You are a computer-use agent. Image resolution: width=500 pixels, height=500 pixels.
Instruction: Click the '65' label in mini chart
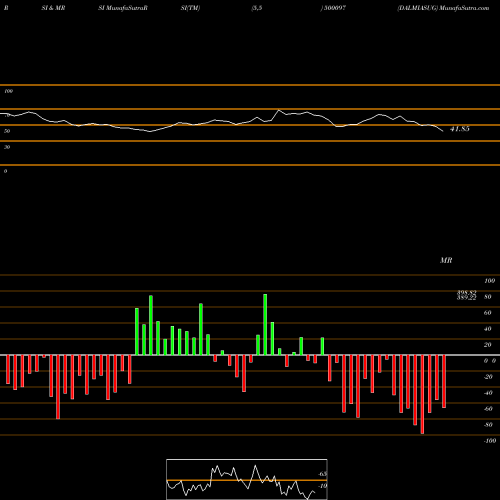pyautogui.click(x=322, y=474)
